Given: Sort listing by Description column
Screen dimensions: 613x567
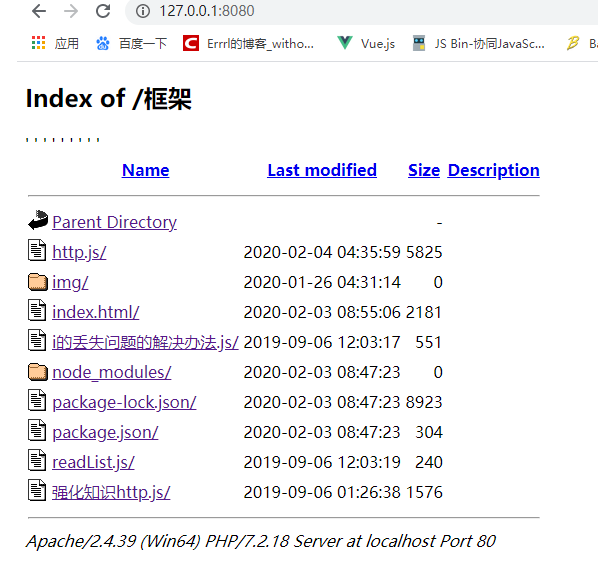Looking at the screenshot, I should tap(493, 170).
